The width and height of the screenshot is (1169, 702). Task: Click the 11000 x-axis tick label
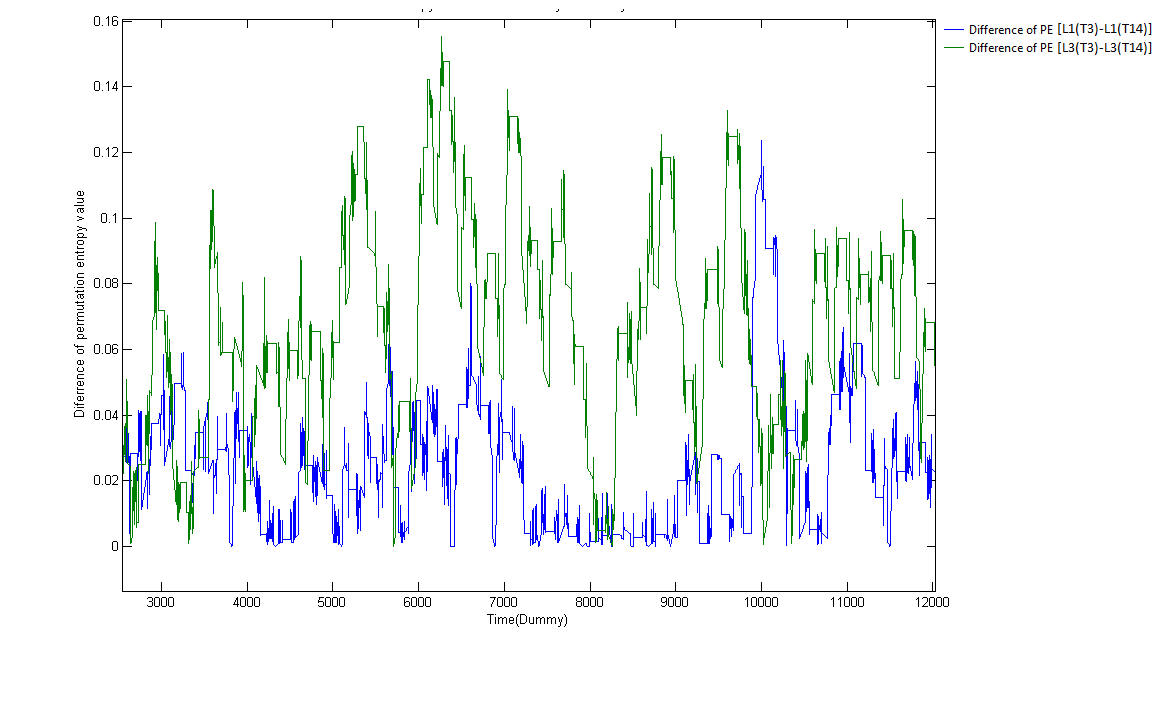[847, 602]
